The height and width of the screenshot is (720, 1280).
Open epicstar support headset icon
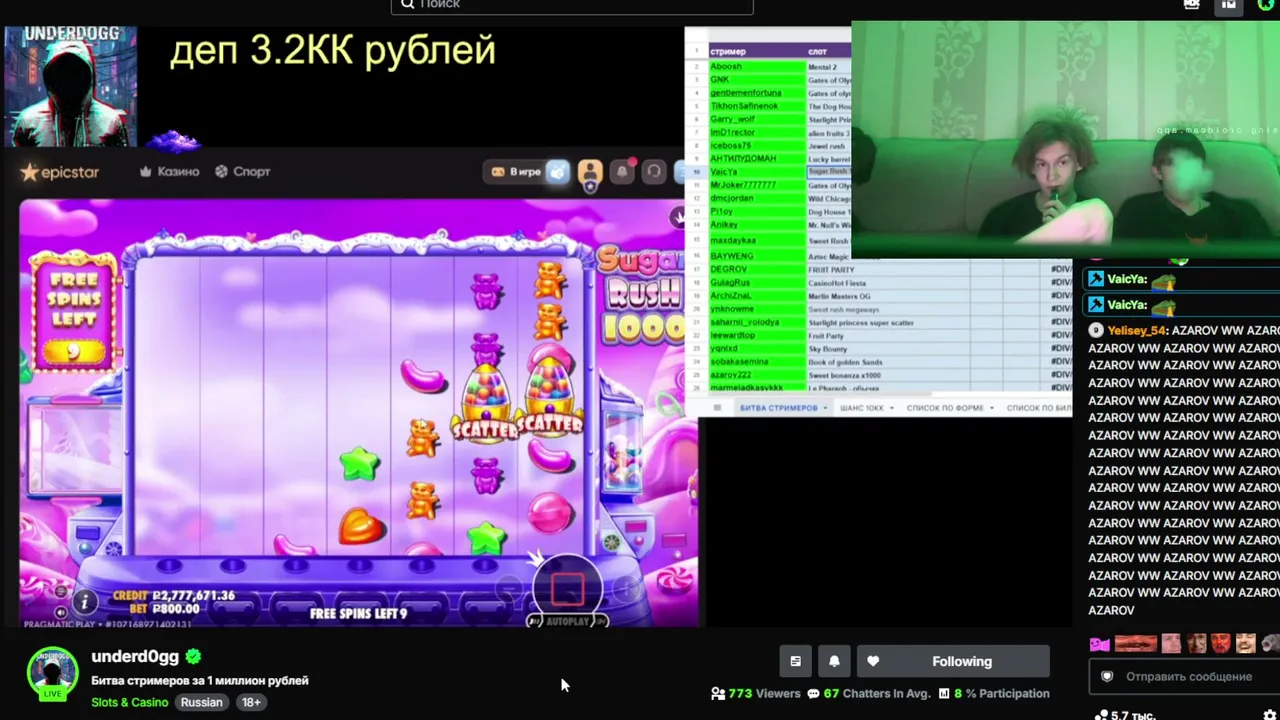(654, 172)
